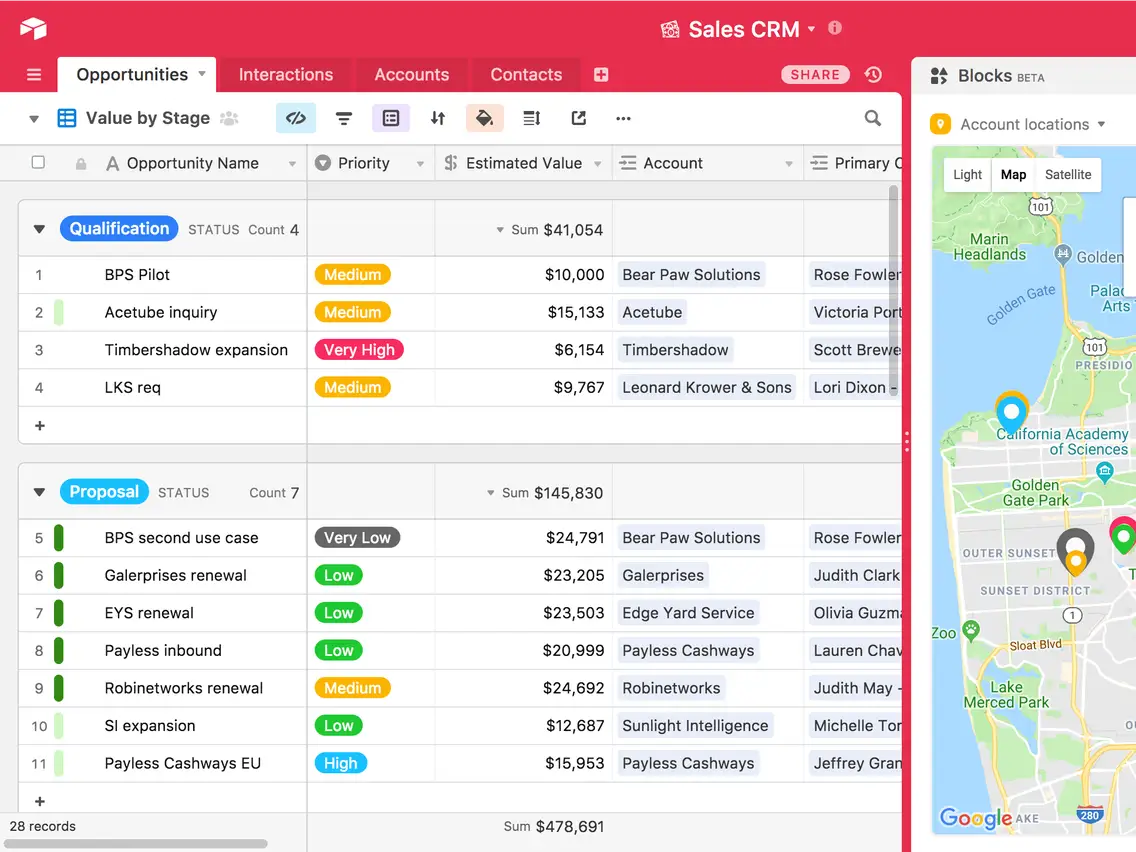Click the revision history clock icon
This screenshot has height=852, width=1136.
click(873, 75)
